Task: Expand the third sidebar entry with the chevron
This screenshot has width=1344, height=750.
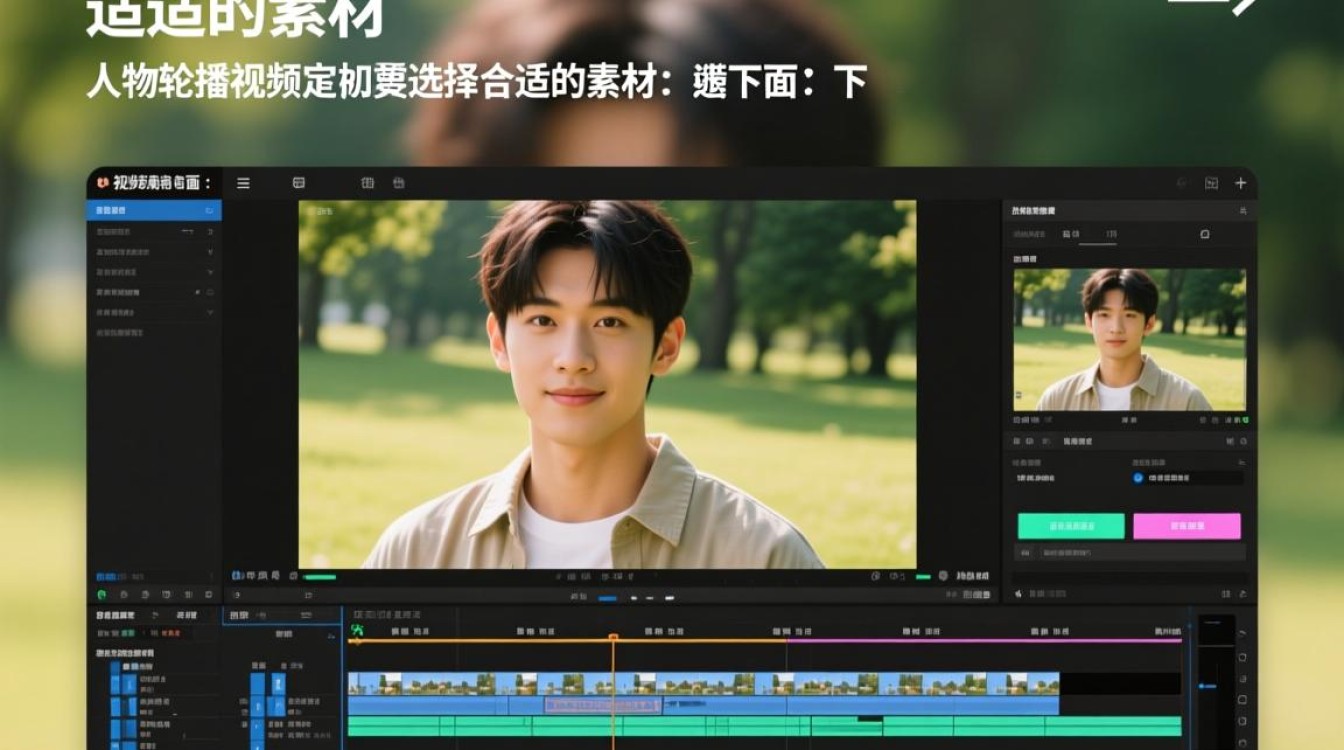Action: click(209, 252)
